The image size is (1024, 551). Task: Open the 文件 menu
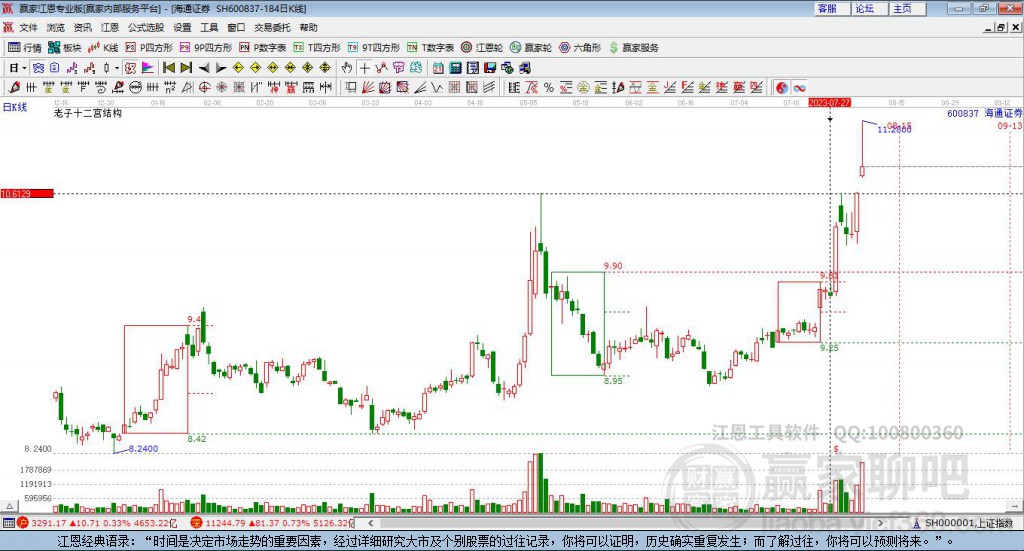[28, 27]
